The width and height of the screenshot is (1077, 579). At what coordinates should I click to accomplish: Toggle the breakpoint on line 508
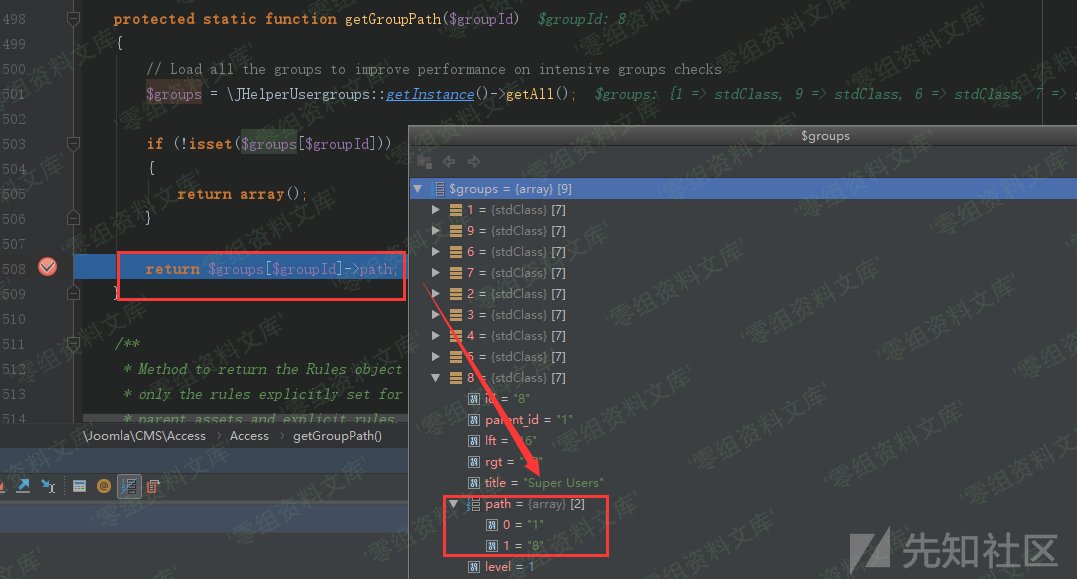click(x=47, y=268)
